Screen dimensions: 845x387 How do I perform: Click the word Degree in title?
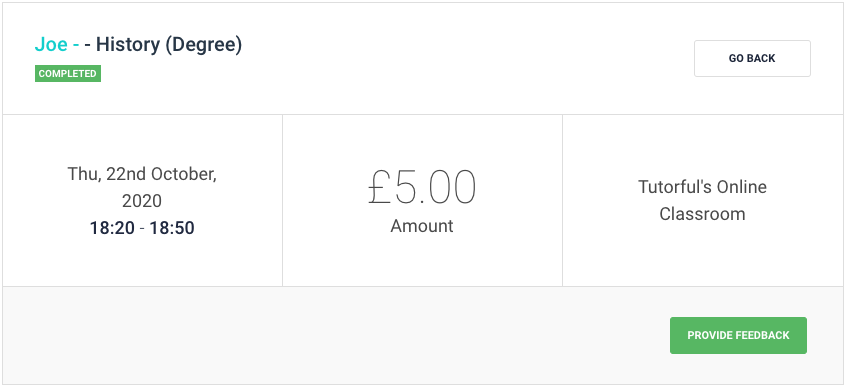tap(204, 45)
